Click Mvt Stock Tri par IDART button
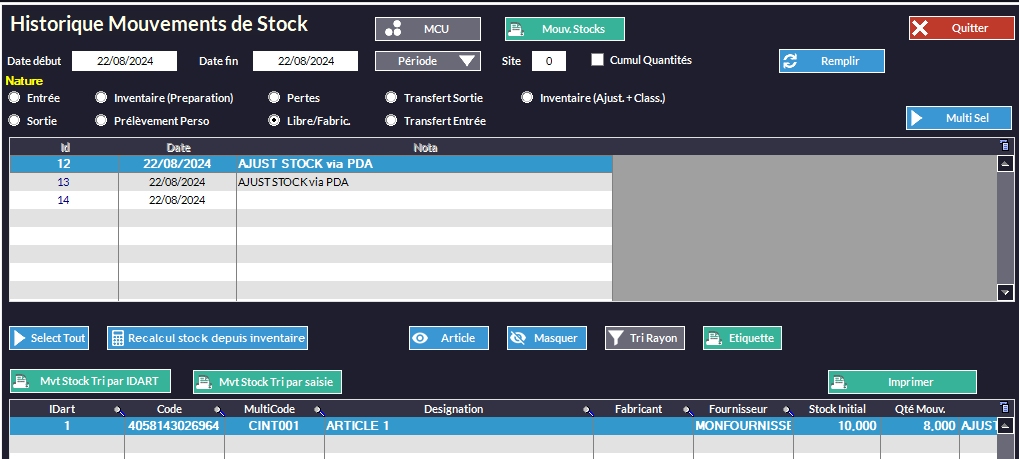The height and width of the screenshot is (459, 1019). 91,381
